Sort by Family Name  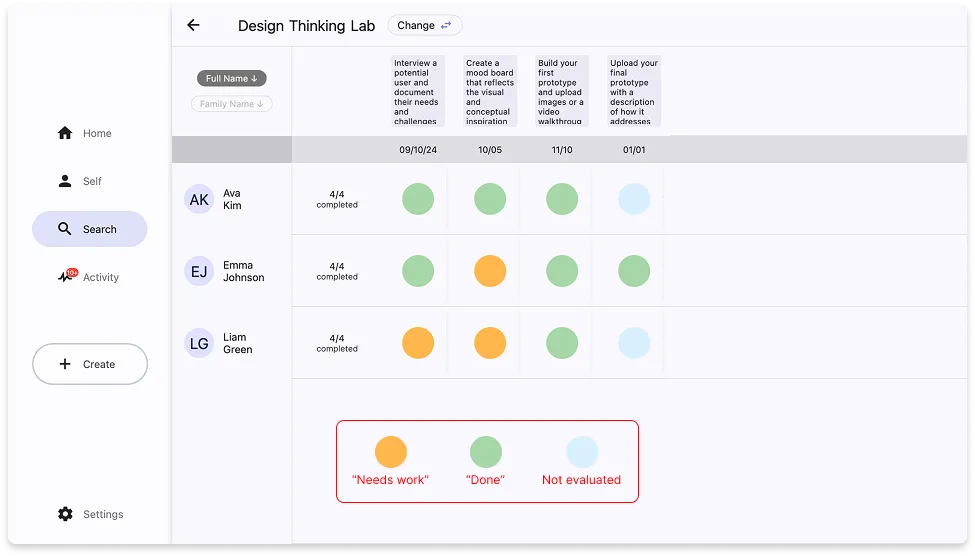pos(231,104)
